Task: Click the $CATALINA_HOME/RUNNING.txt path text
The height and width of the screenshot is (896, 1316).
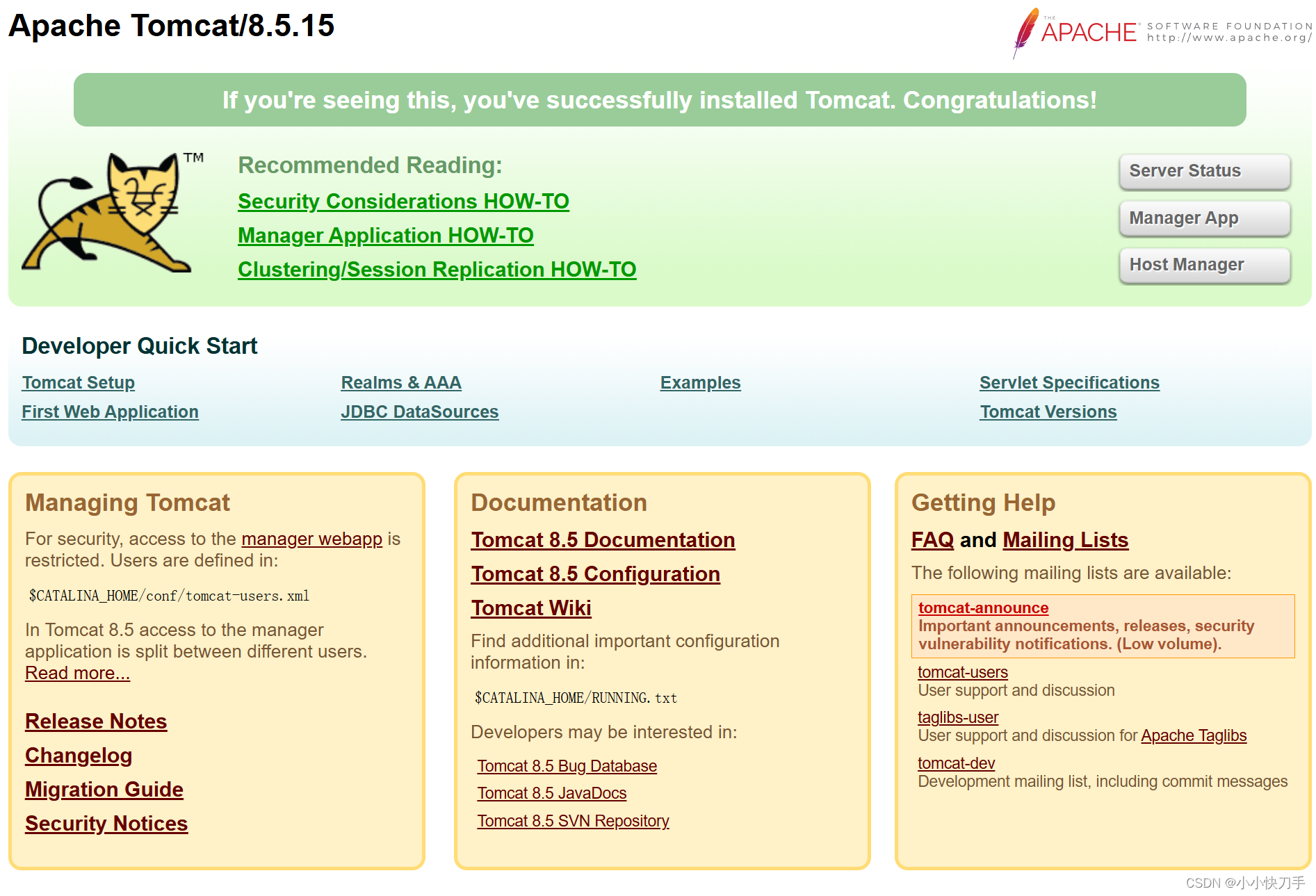Action: [x=576, y=698]
